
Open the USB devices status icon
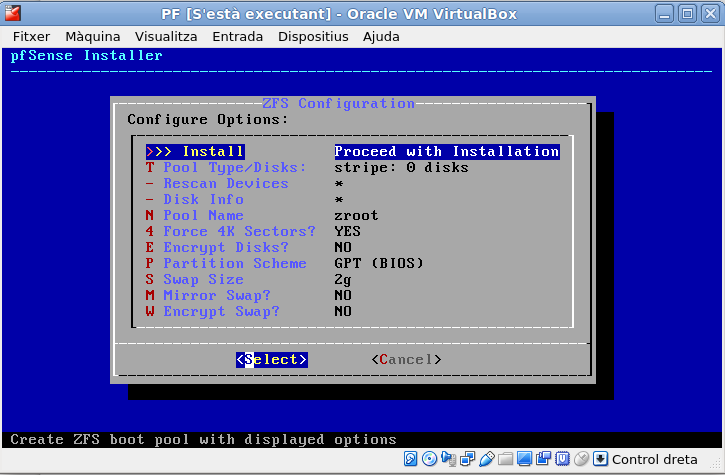pos(486,459)
